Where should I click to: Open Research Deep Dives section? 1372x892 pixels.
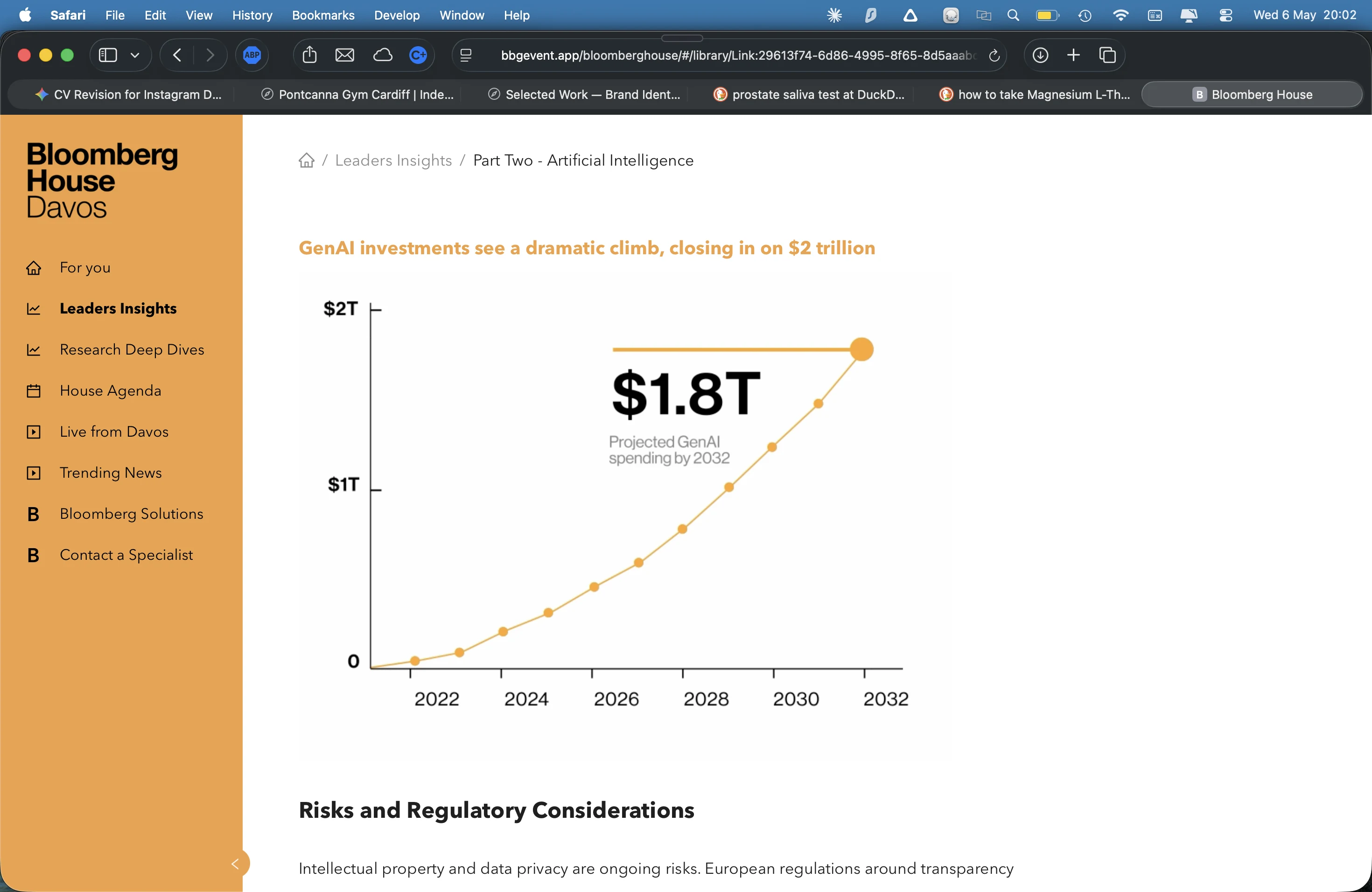click(132, 349)
